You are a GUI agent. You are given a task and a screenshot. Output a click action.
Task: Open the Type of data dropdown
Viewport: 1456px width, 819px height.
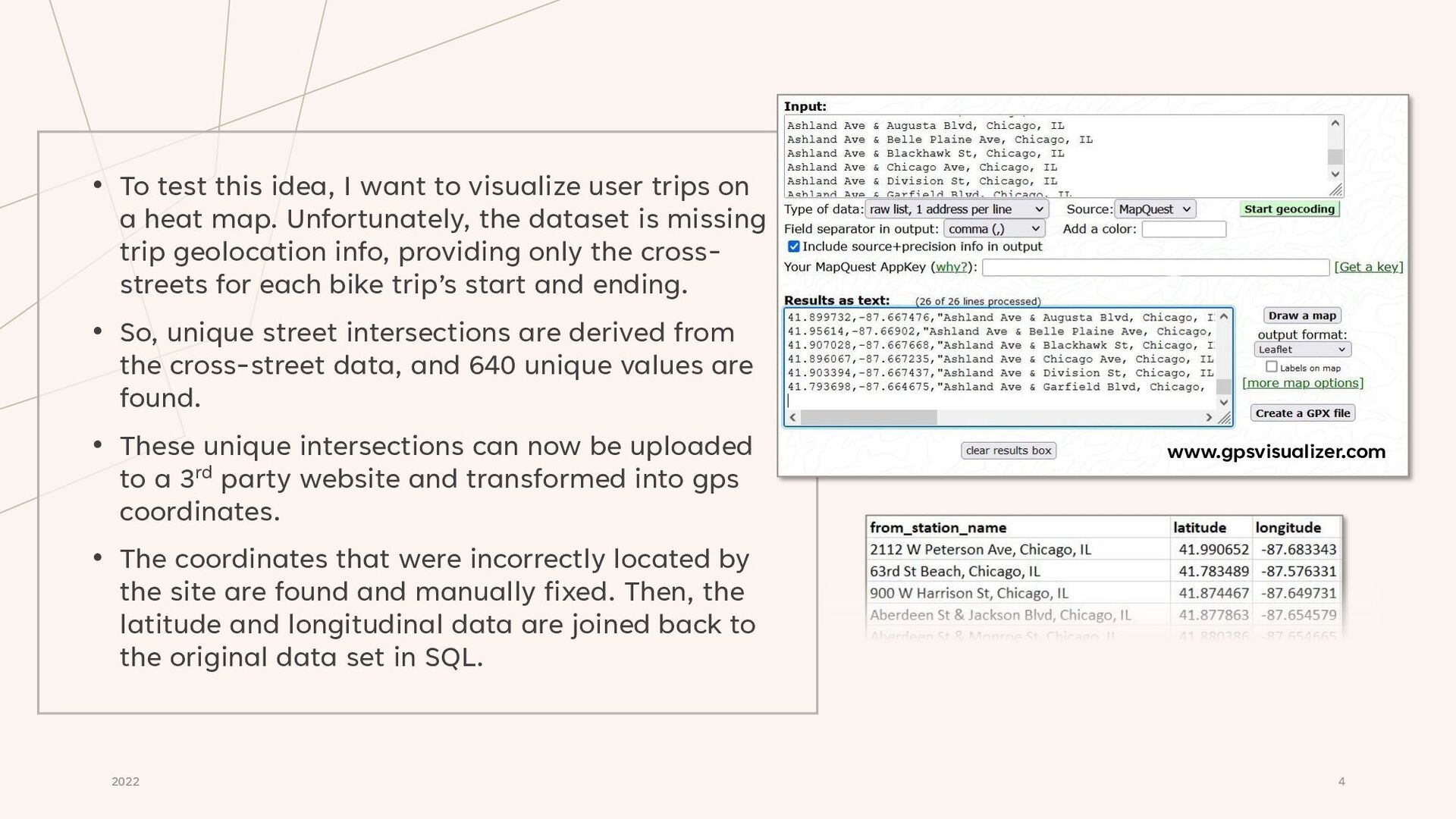point(956,209)
